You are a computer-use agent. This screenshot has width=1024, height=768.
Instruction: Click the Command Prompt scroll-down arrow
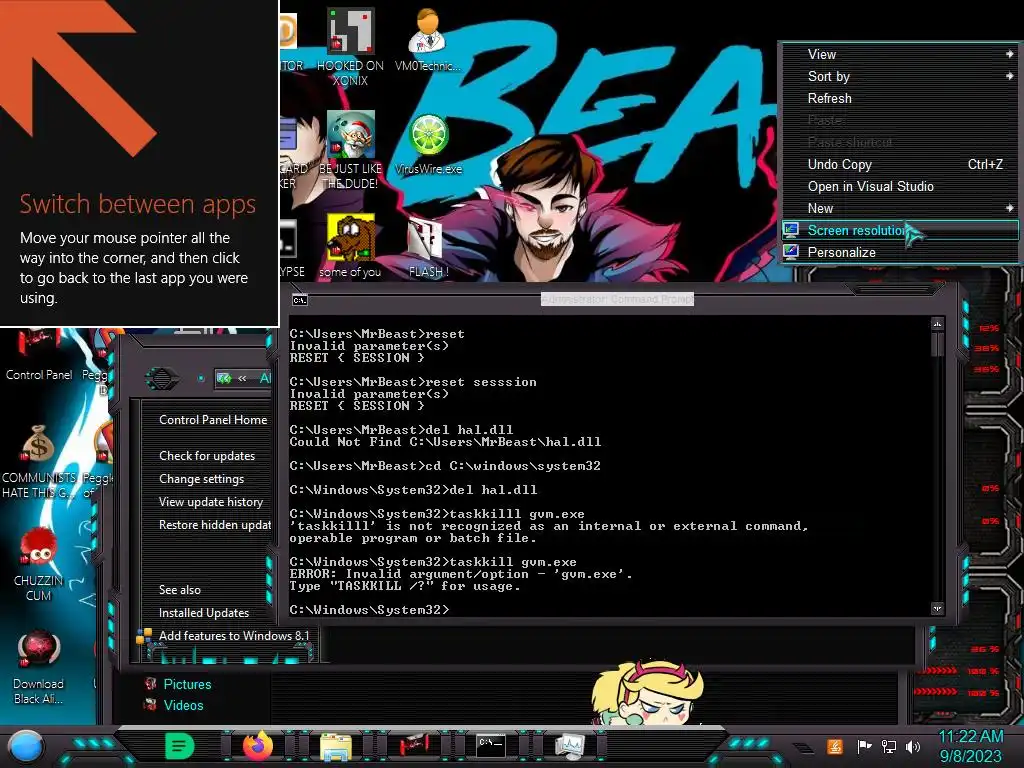pyautogui.click(x=937, y=609)
